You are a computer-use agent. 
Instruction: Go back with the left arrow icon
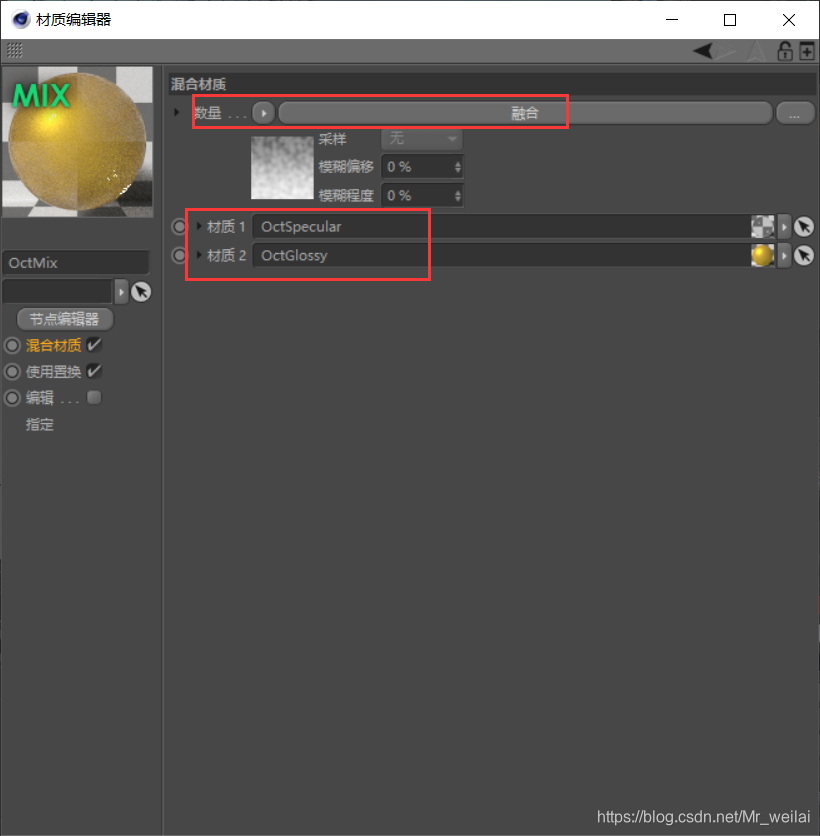[x=703, y=51]
